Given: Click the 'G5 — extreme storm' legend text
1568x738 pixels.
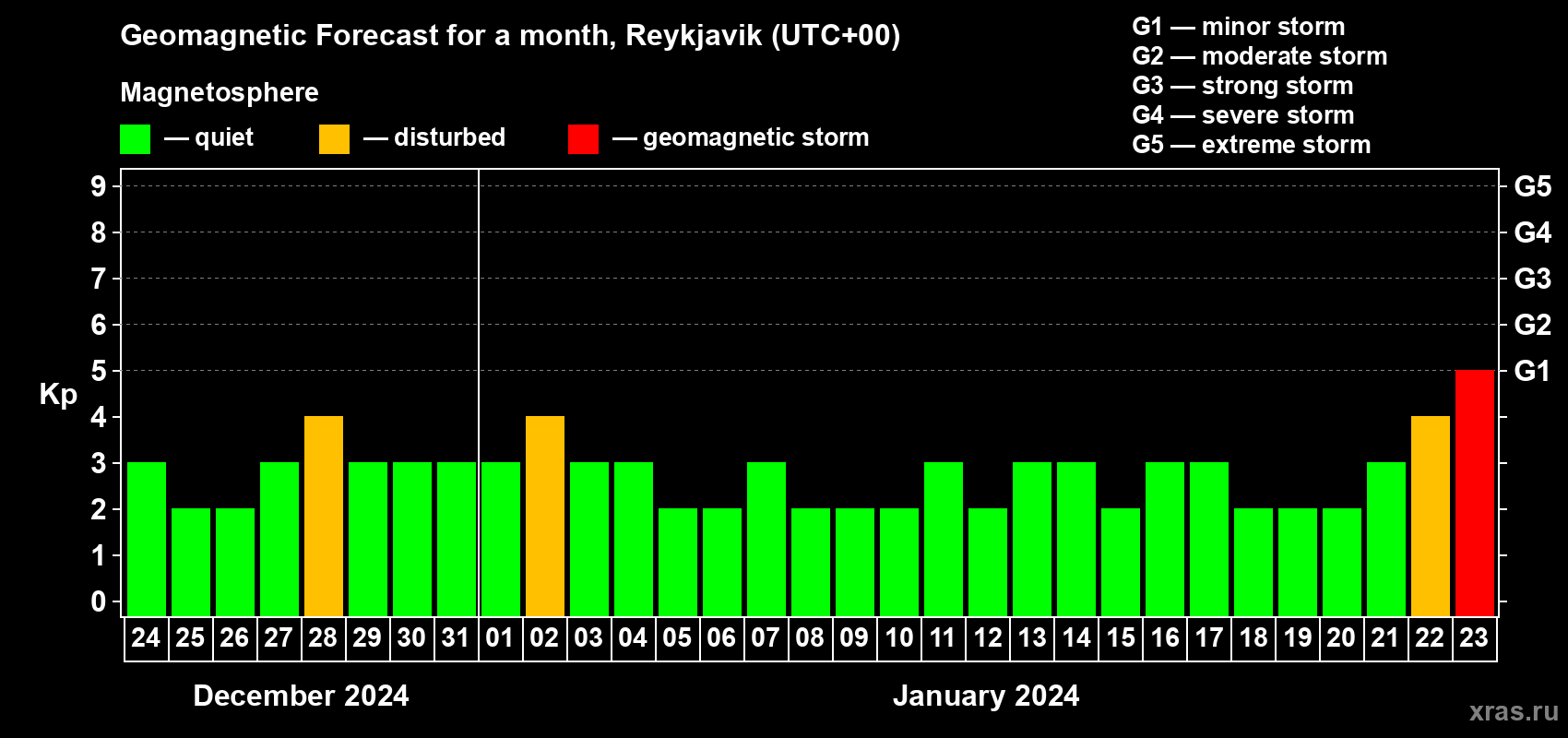Looking at the screenshot, I should [x=1252, y=145].
